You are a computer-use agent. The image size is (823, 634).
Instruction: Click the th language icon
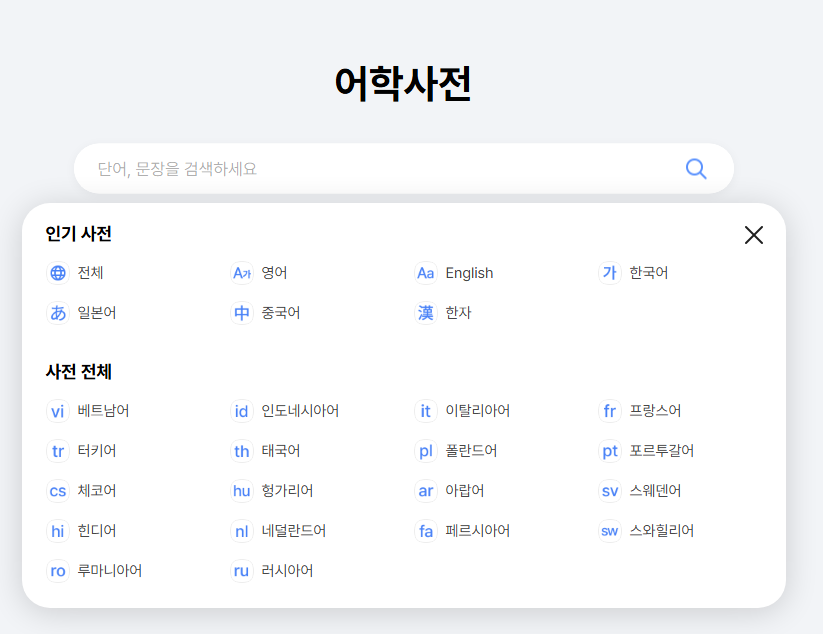(242, 451)
